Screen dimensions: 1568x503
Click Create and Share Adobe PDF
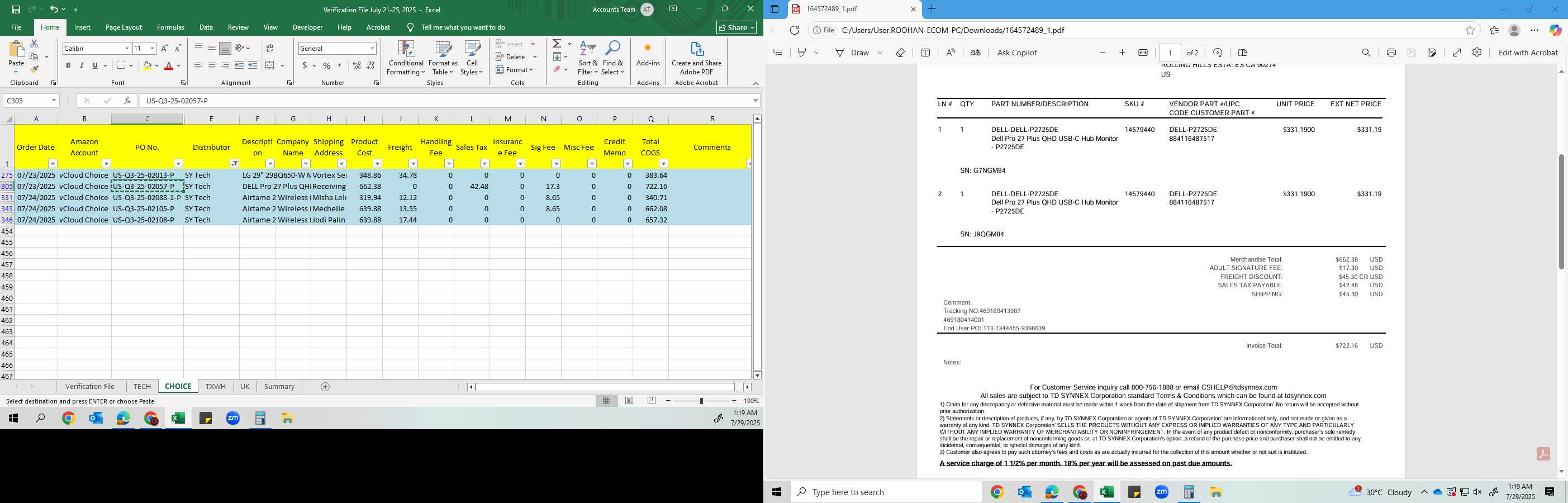pyautogui.click(x=696, y=58)
